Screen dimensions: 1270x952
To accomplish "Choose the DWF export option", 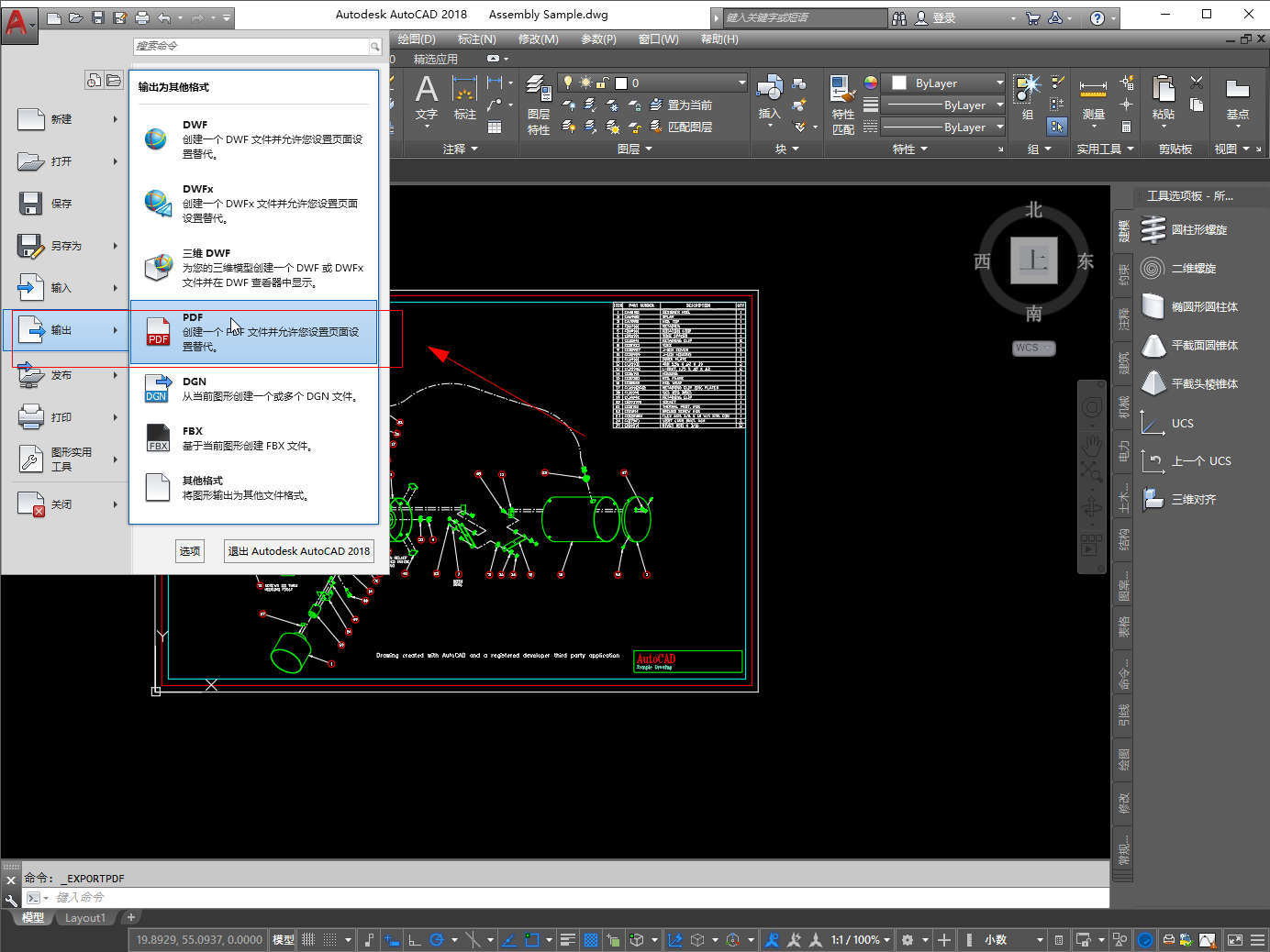I will [x=254, y=139].
